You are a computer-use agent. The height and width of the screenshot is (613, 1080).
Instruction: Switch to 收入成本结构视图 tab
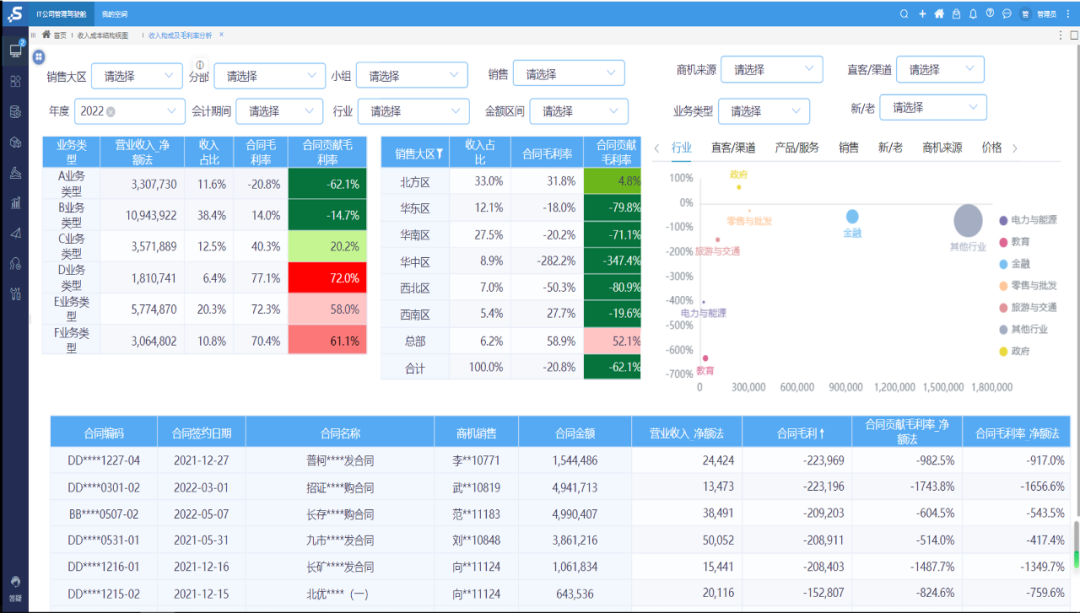pyautogui.click(x=103, y=35)
